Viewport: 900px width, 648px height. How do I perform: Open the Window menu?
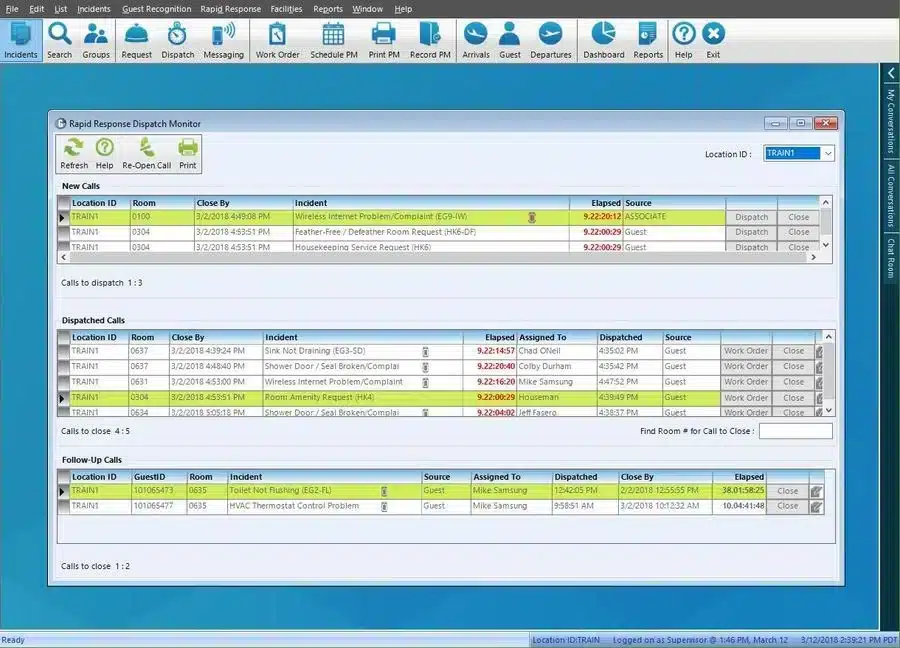pyautogui.click(x=367, y=9)
